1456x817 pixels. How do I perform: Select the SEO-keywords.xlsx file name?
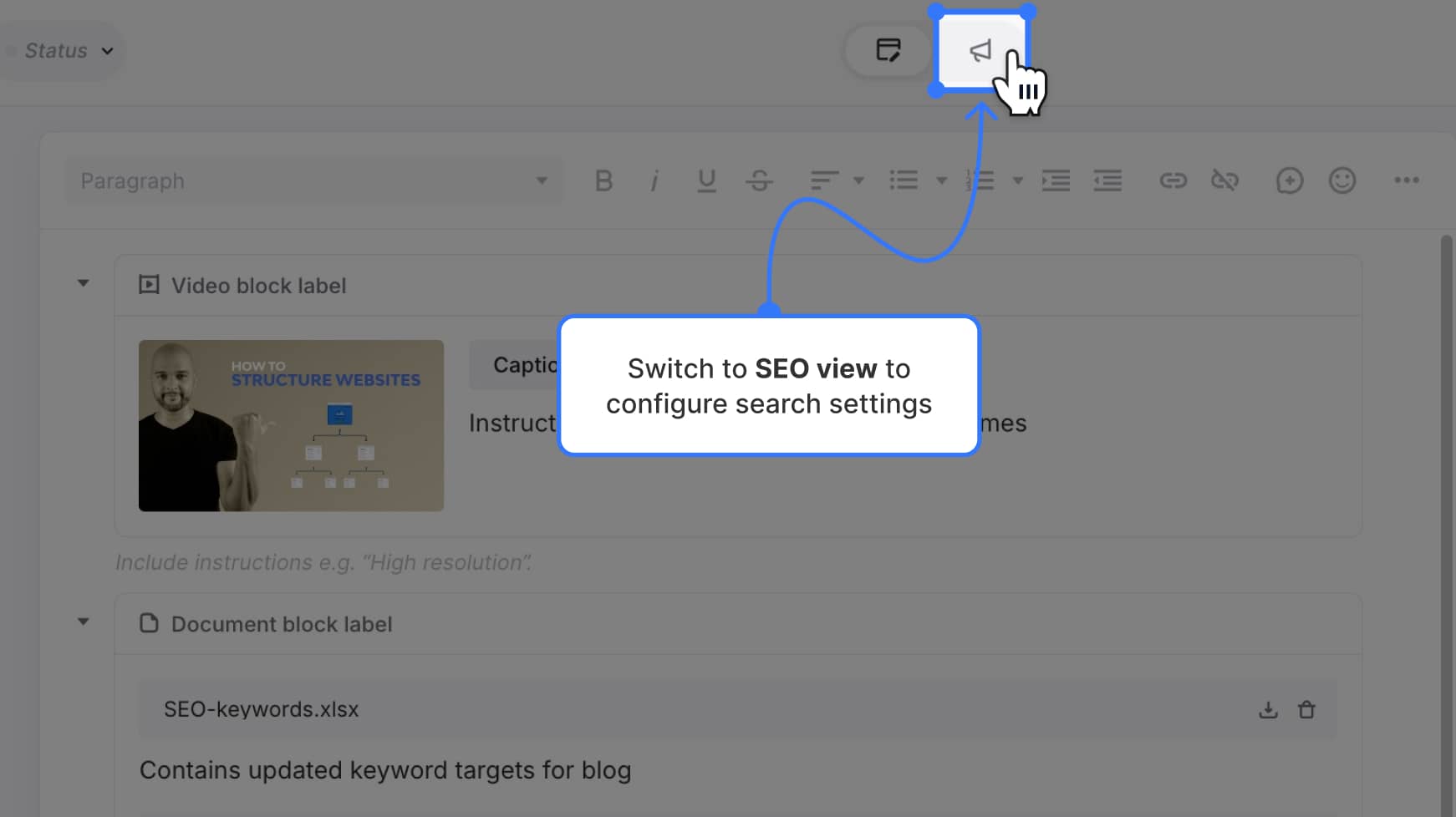261,709
